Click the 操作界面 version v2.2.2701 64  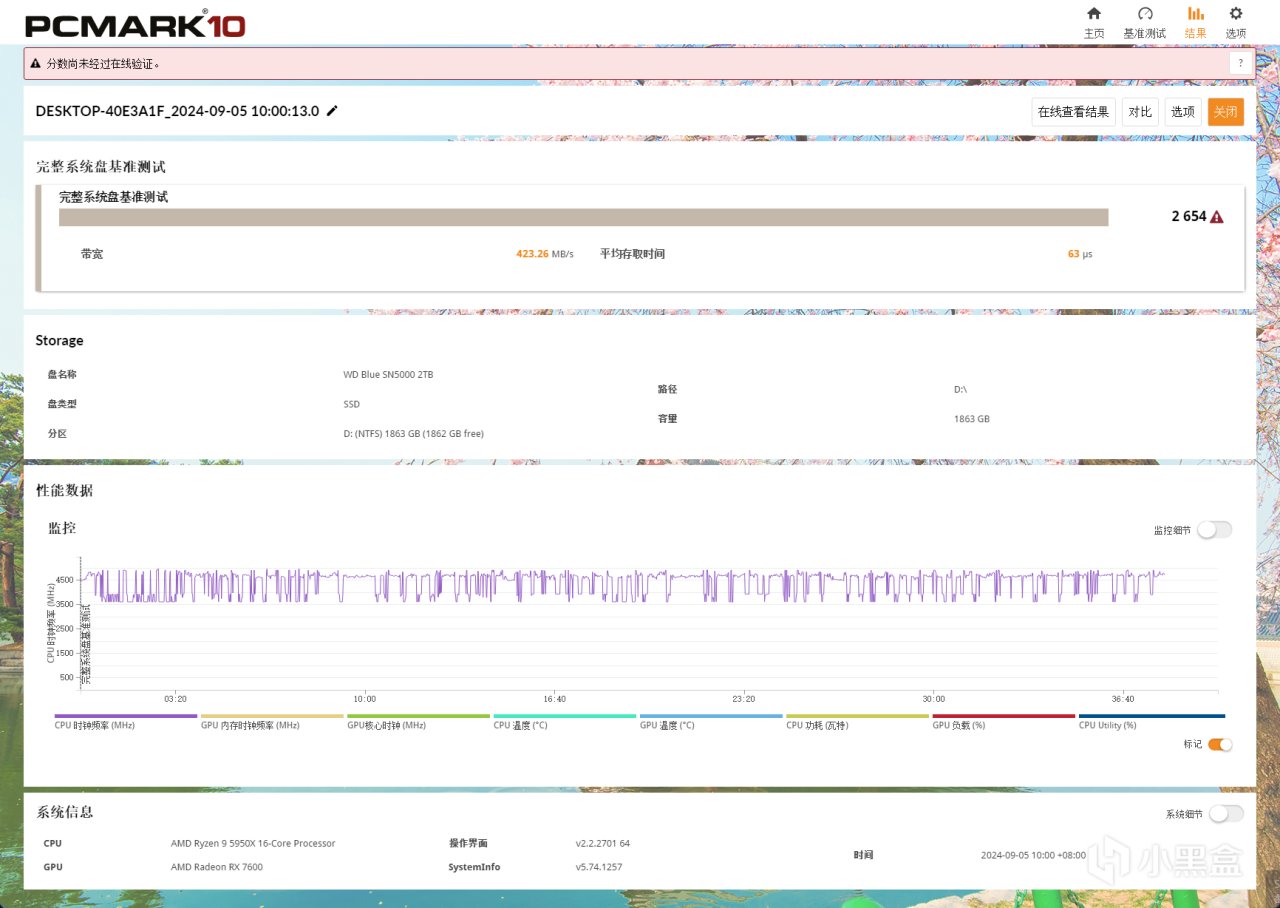(603, 844)
